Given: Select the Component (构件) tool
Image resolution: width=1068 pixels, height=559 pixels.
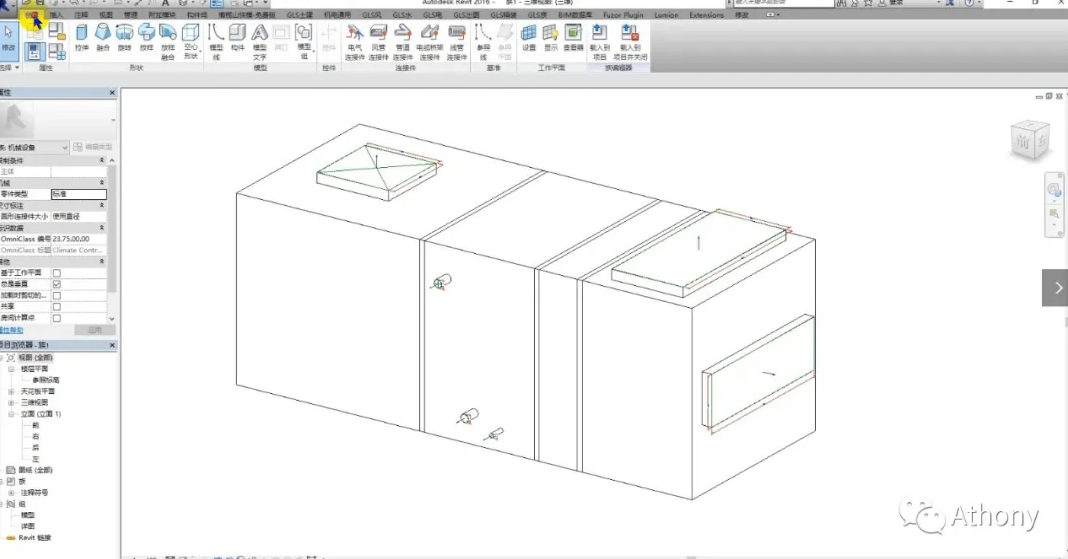Looking at the screenshot, I should (x=238, y=38).
